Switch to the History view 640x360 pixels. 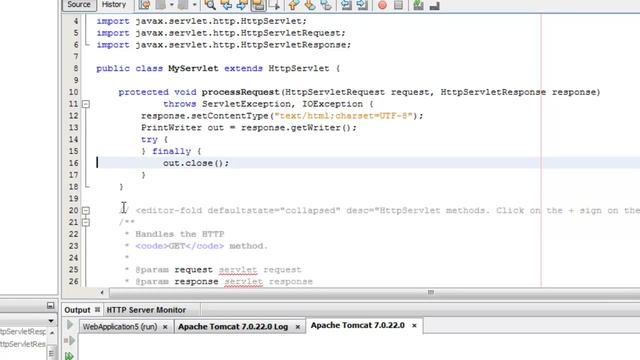(x=114, y=4)
